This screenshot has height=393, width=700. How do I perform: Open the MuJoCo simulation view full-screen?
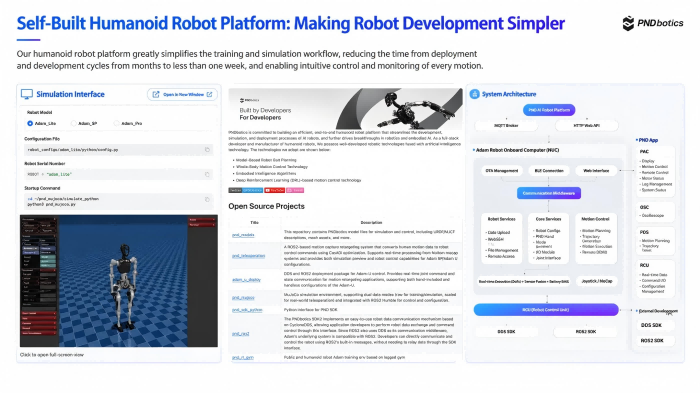119,280
